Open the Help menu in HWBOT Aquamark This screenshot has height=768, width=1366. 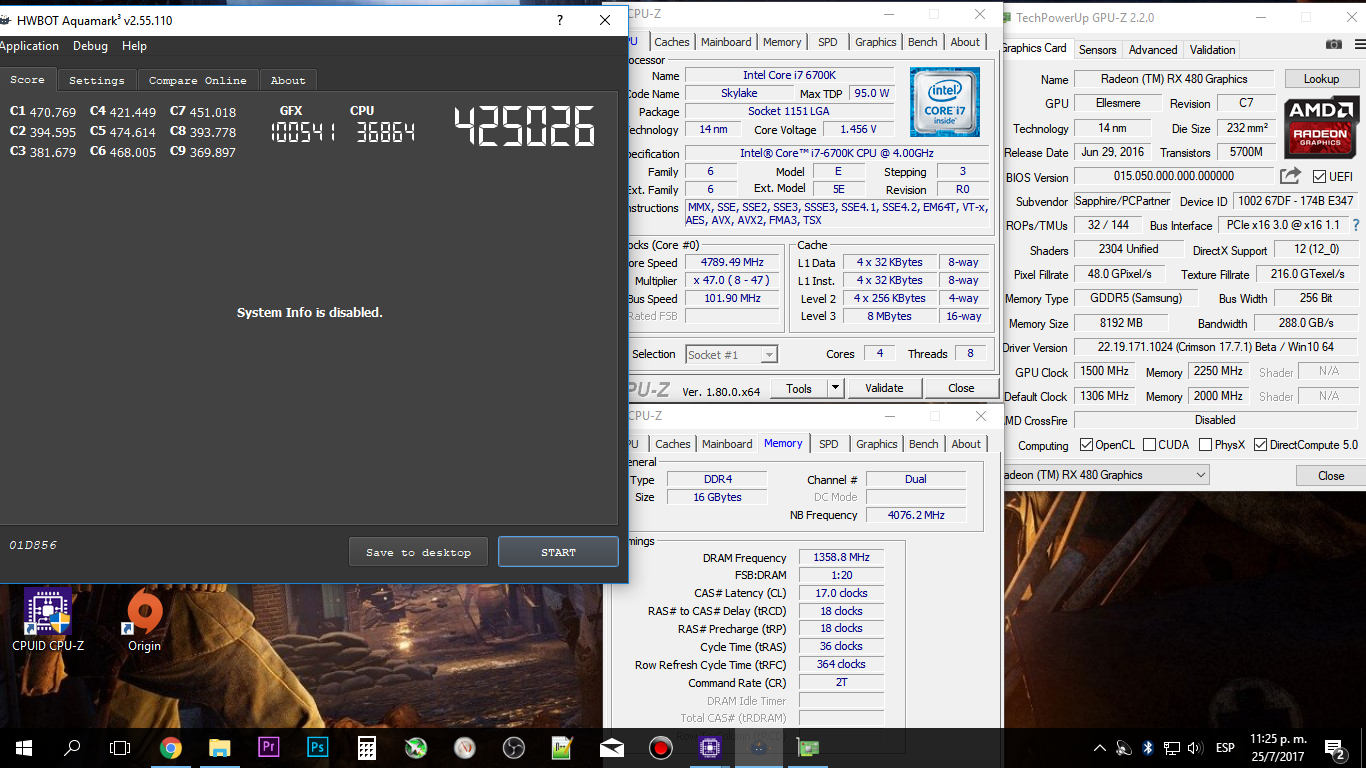(134, 46)
